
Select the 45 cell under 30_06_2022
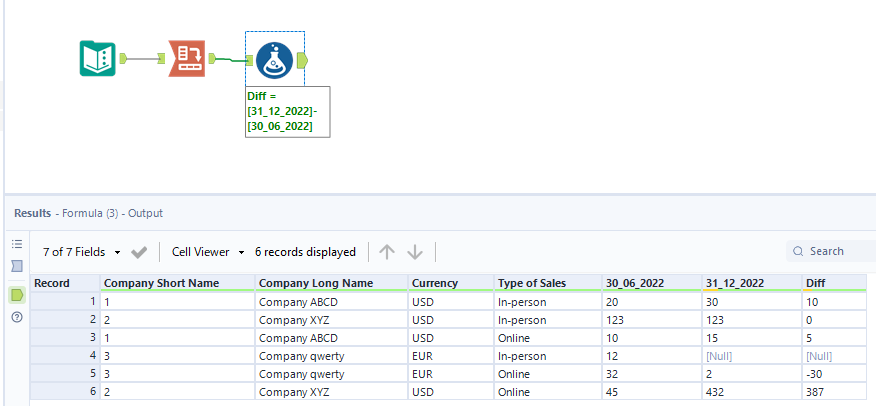(652, 391)
